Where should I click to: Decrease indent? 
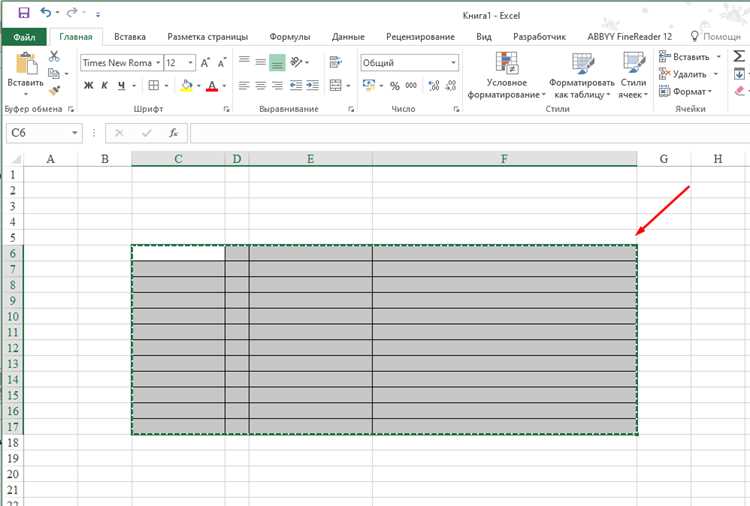tap(296, 86)
